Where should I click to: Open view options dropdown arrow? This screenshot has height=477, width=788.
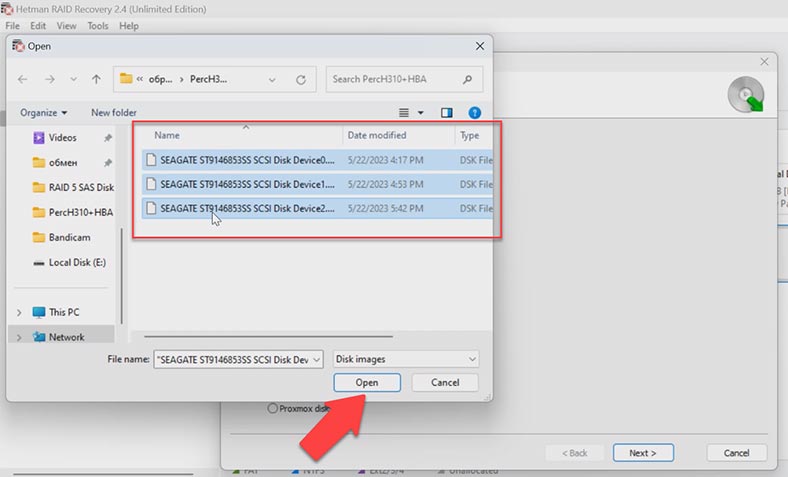pyautogui.click(x=421, y=113)
